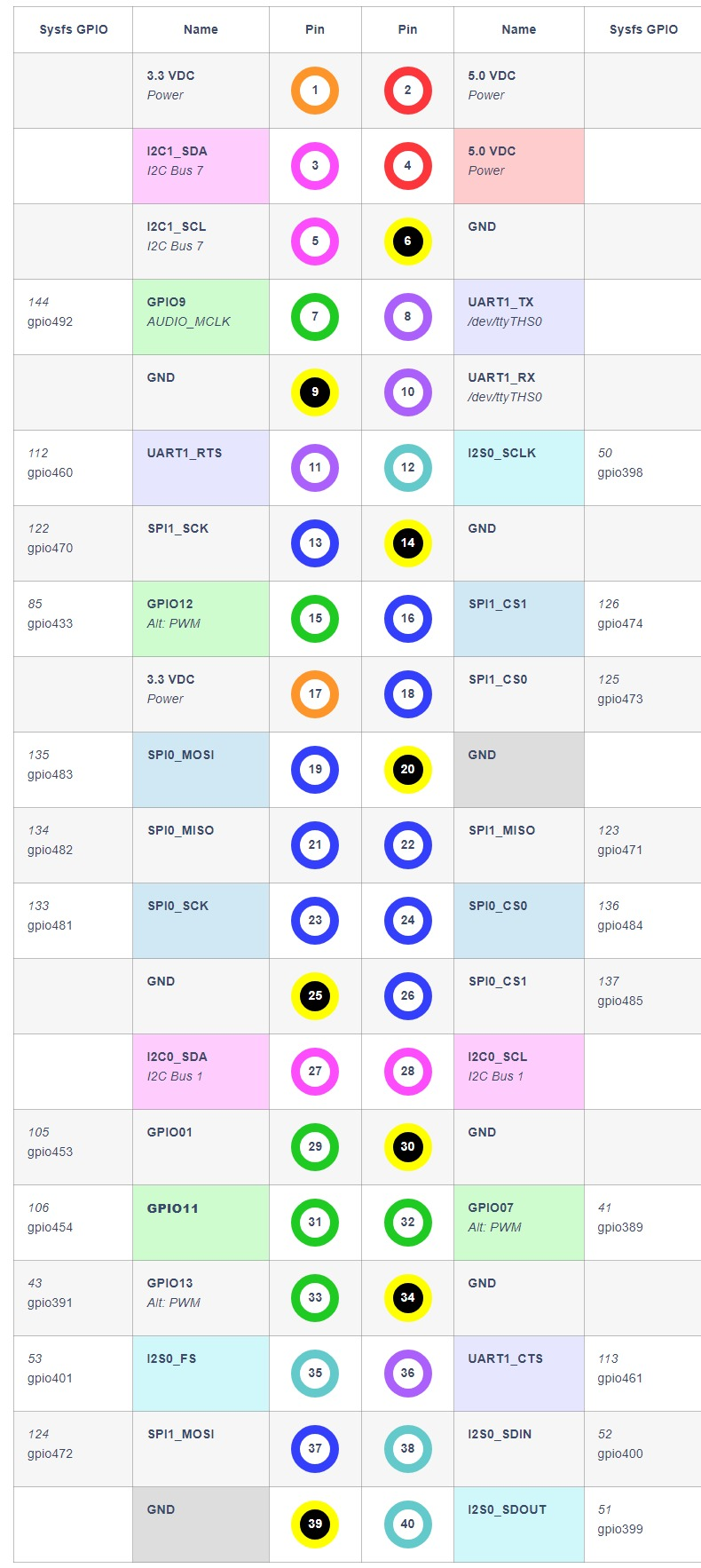Viewport: 701px width, 1568px height.
Task: Click the orange pin 1 circle
Action: coord(315,91)
